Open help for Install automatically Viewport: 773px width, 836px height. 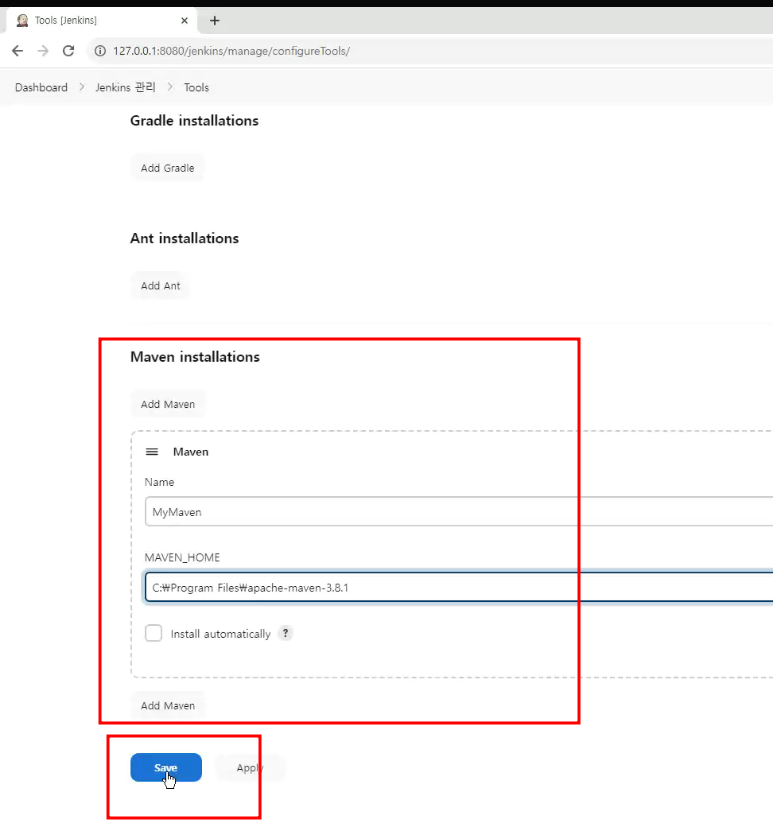pyautogui.click(x=286, y=633)
